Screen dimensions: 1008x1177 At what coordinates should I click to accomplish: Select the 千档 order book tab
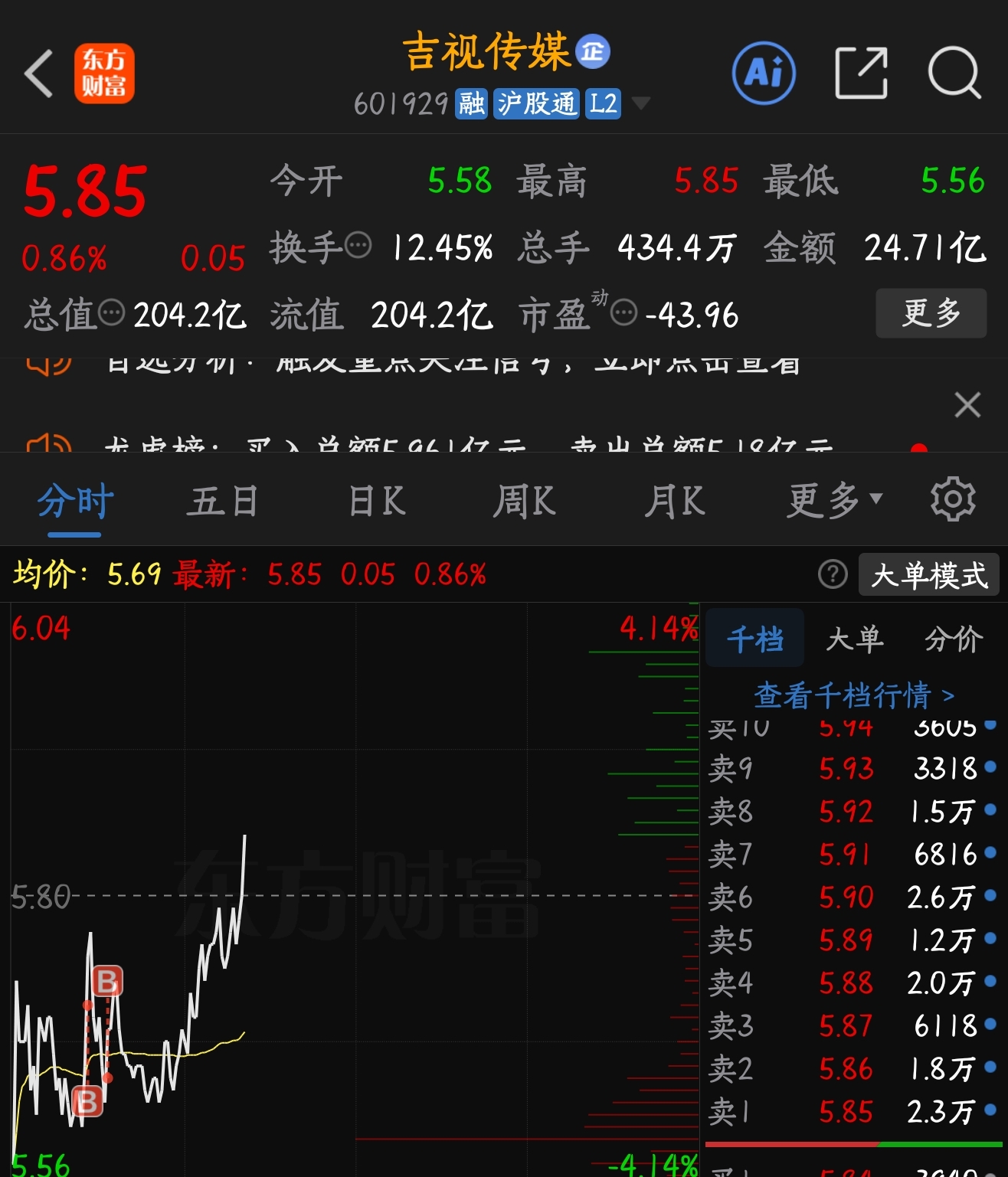(x=755, y=639)
